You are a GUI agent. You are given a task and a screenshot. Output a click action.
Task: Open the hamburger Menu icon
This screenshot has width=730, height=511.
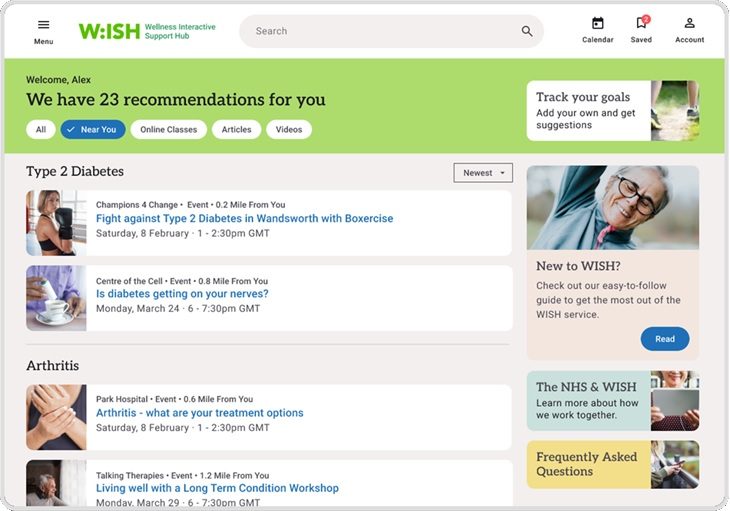[x=43, y=25]
